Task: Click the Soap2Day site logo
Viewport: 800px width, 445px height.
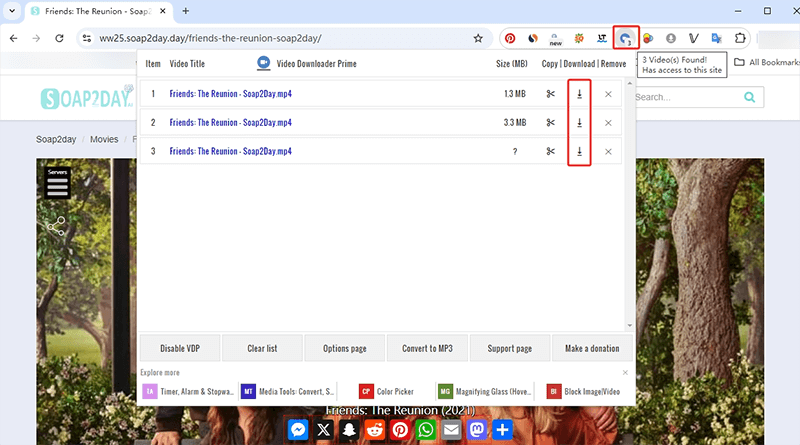Action: point(87,97)
